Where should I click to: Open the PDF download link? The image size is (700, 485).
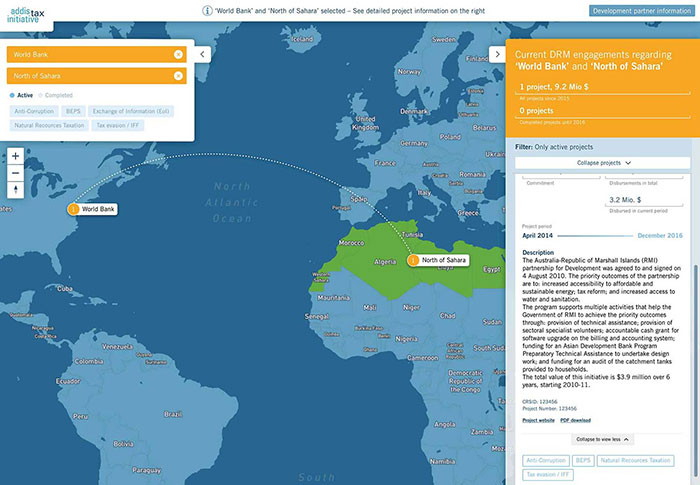click(575, 420)
